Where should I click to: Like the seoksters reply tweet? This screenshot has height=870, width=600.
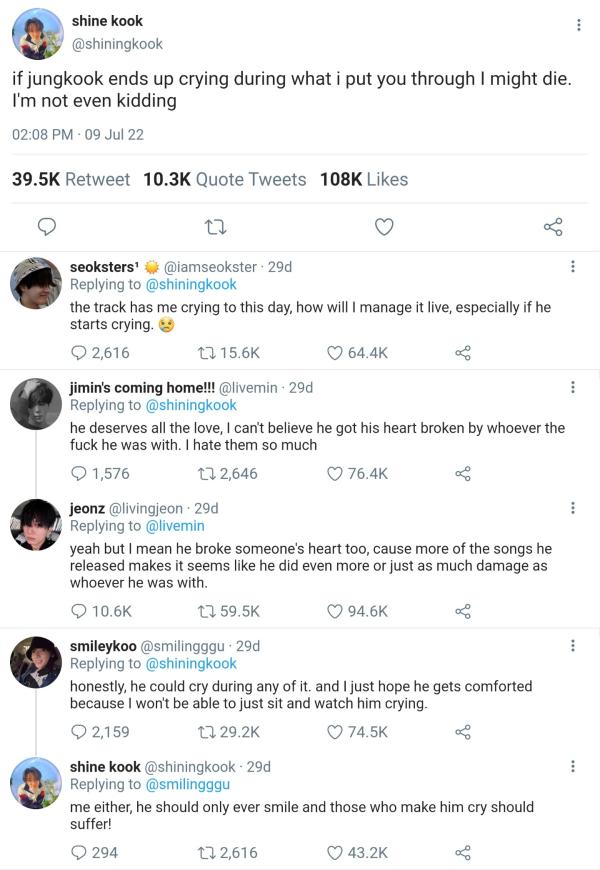point(336,352)
